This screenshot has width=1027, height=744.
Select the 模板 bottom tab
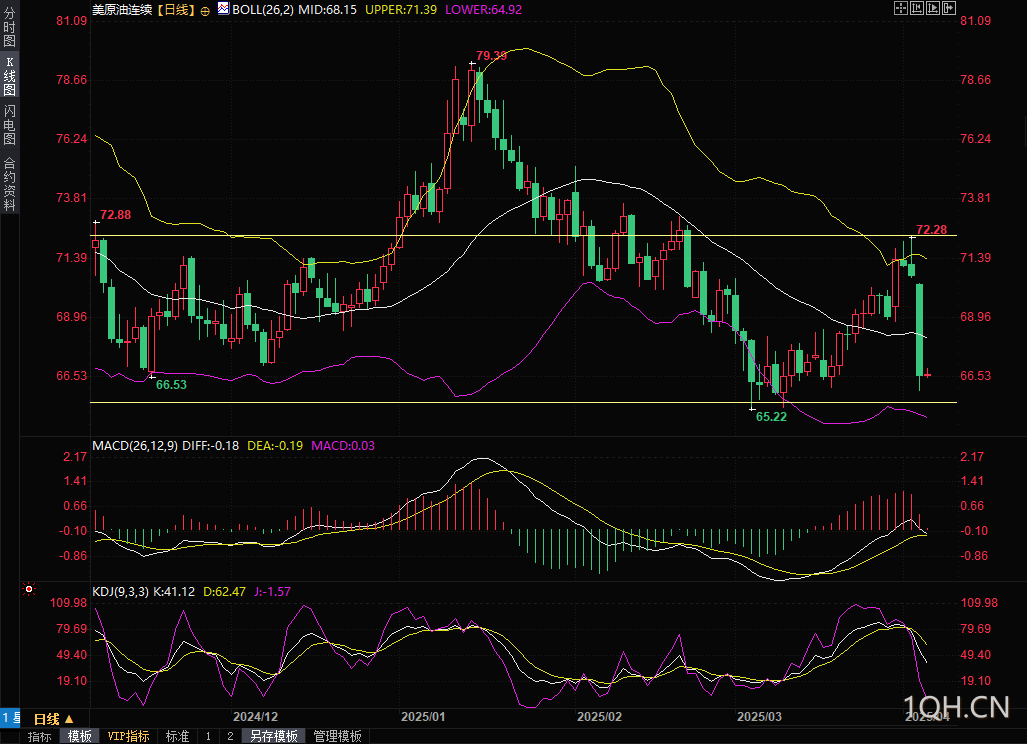(x=80, y=736)
